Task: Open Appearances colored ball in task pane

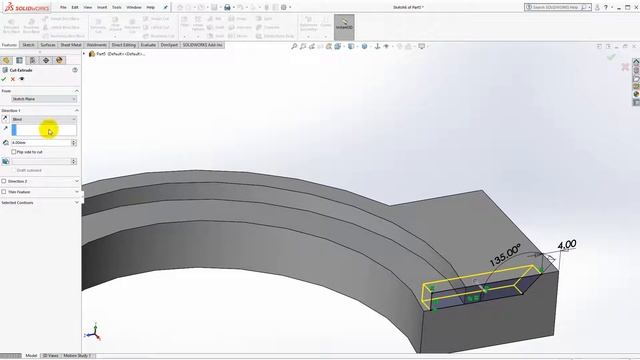Action: [x=636, y=94]
